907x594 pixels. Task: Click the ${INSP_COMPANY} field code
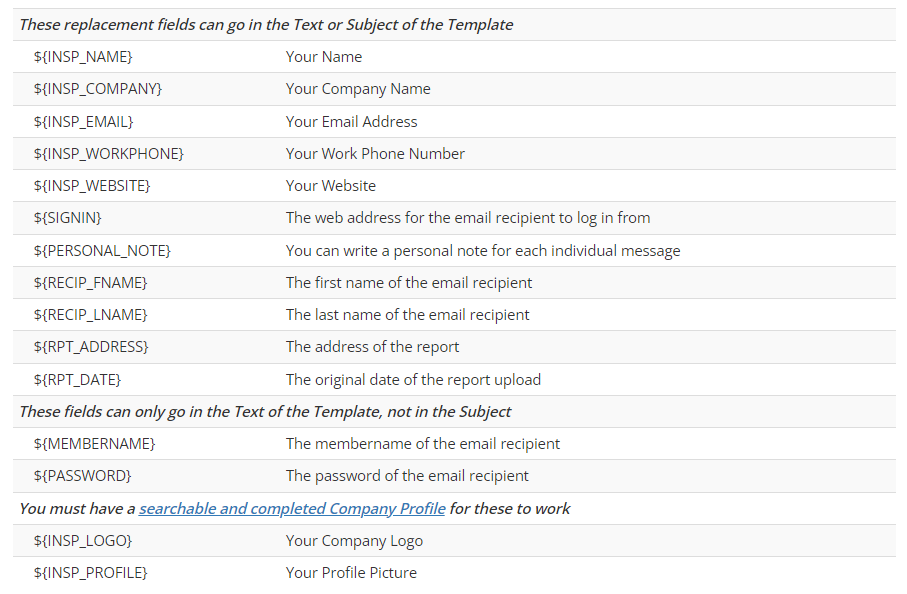tap(98, 88)
